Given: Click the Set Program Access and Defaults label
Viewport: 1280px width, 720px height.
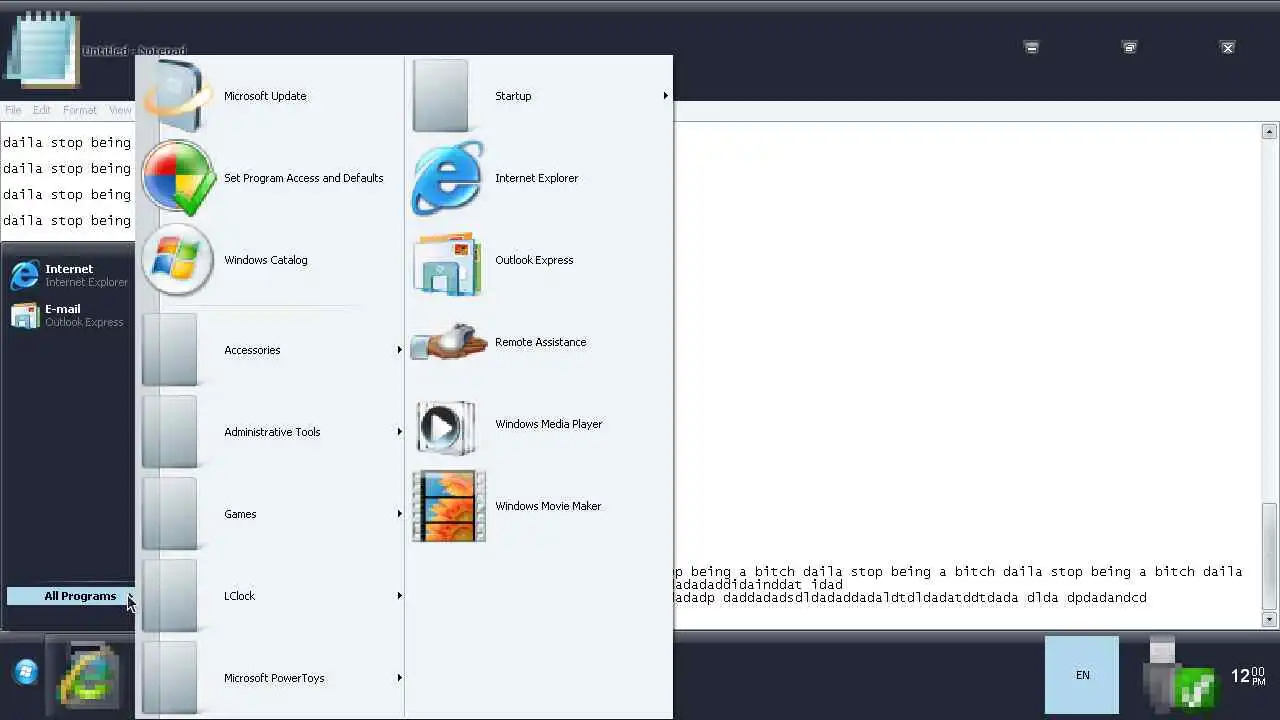Looking at the screenshot, I should [304, 178].
